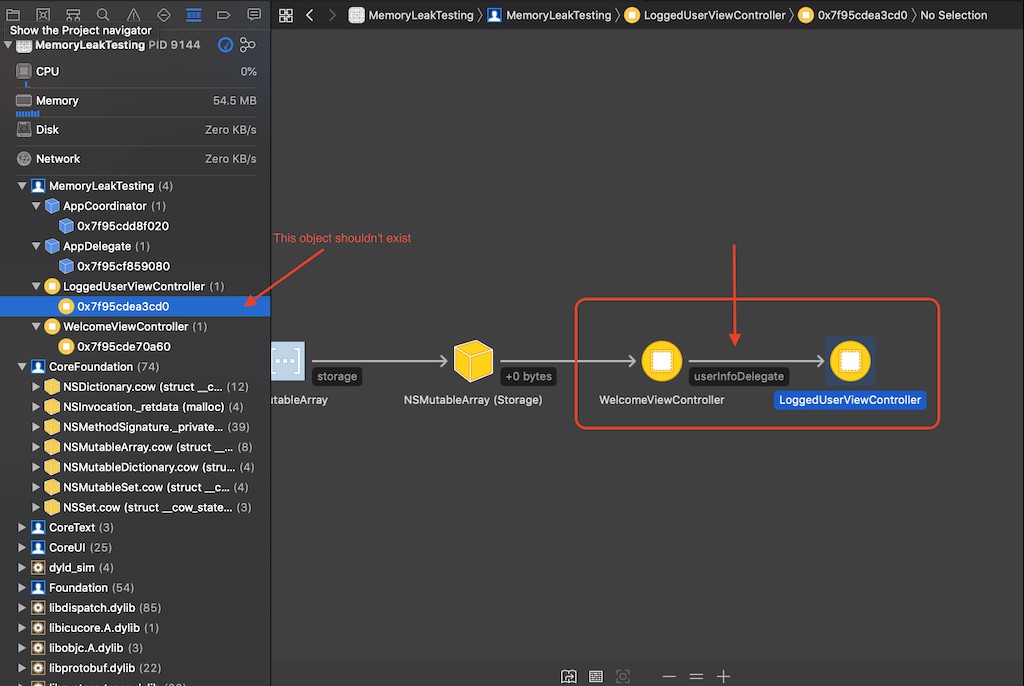
Task: Open the memory graph hierarchy icon beside the gauge
Action: coord(248,44)
